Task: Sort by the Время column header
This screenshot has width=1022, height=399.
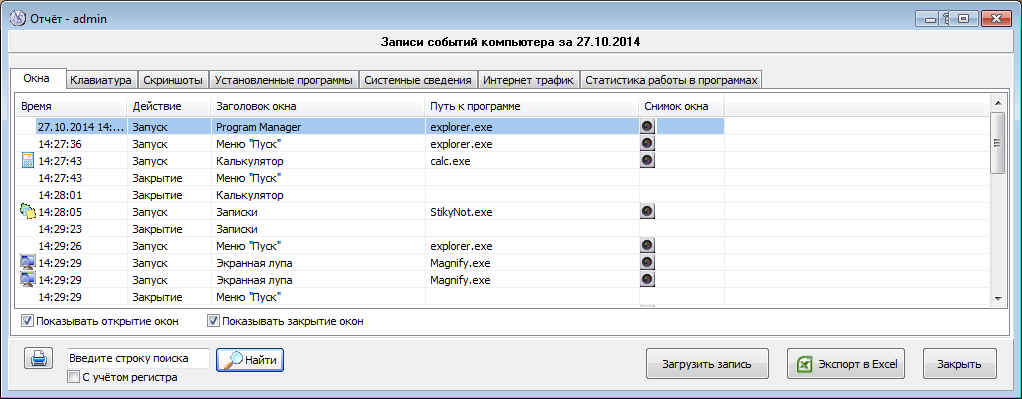Action: click(x=71, y=106)
